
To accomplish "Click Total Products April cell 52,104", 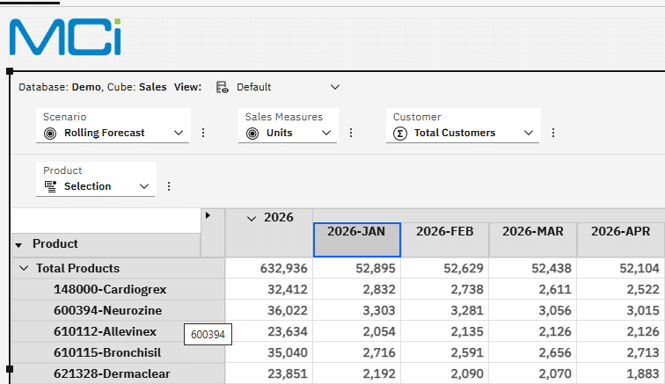I will click(x=621, y=268).
